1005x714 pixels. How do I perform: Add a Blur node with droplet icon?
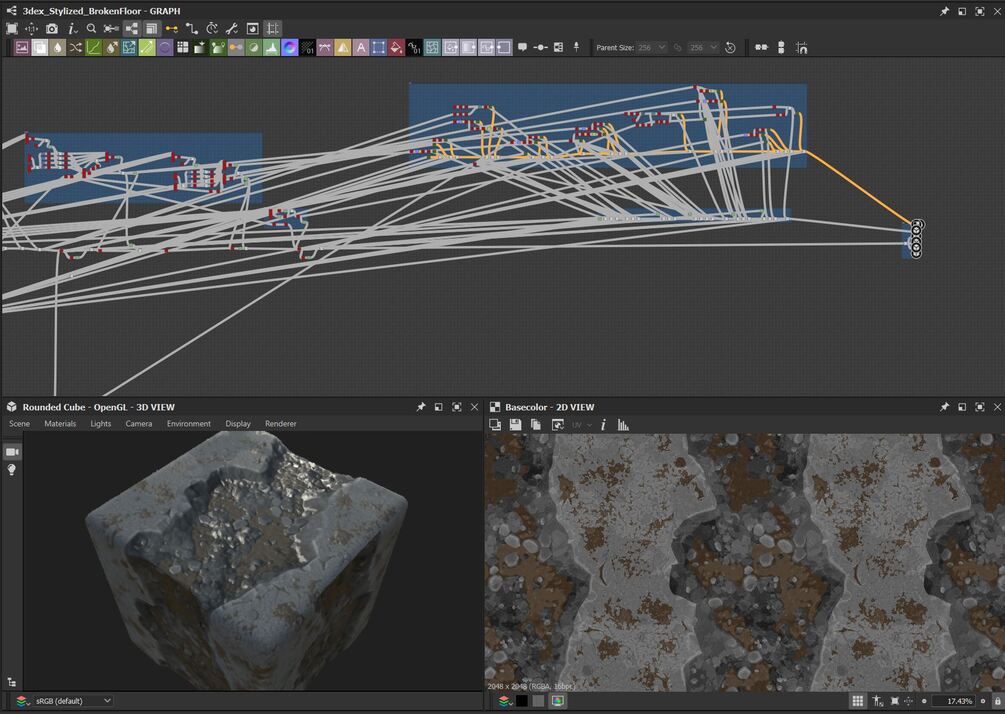[58, 47]
